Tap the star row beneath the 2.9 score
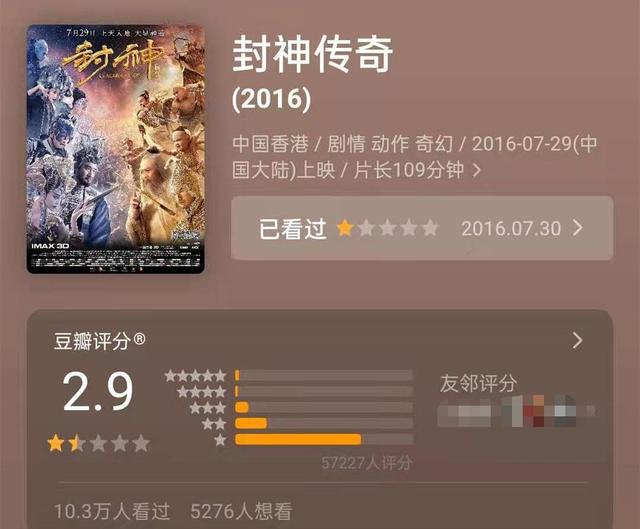The width and height of the screenshot is (640, 529). coord(98,443)
